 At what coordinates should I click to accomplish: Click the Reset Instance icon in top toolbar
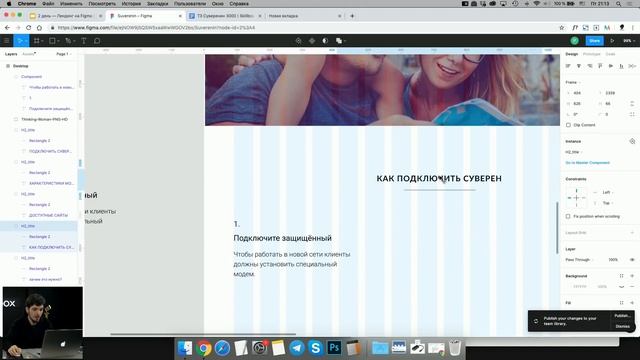[x=298, y=41]
